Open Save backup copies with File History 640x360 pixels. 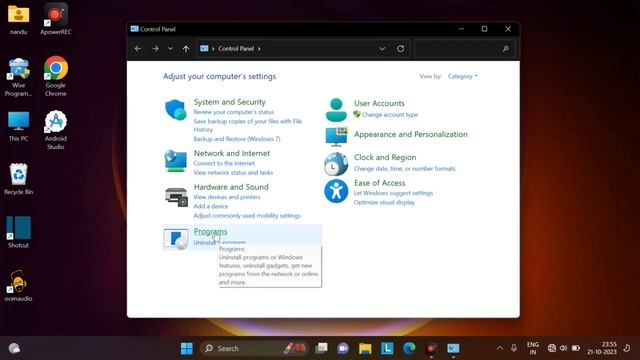click(247, 125)
